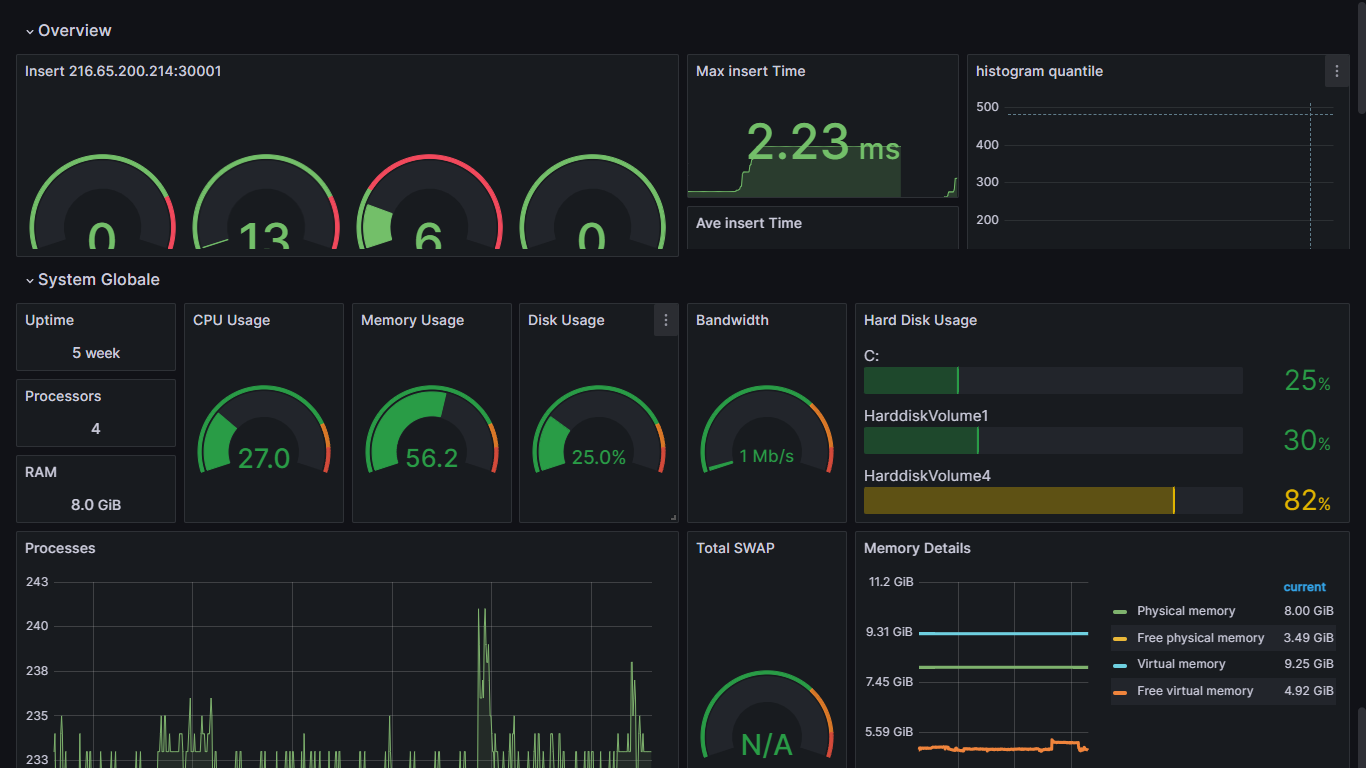Viewport: 1366px width, 768px height.
Task: Click the 4.92 GiB free virtual memory value
Action: click(x=1309, y=691)
